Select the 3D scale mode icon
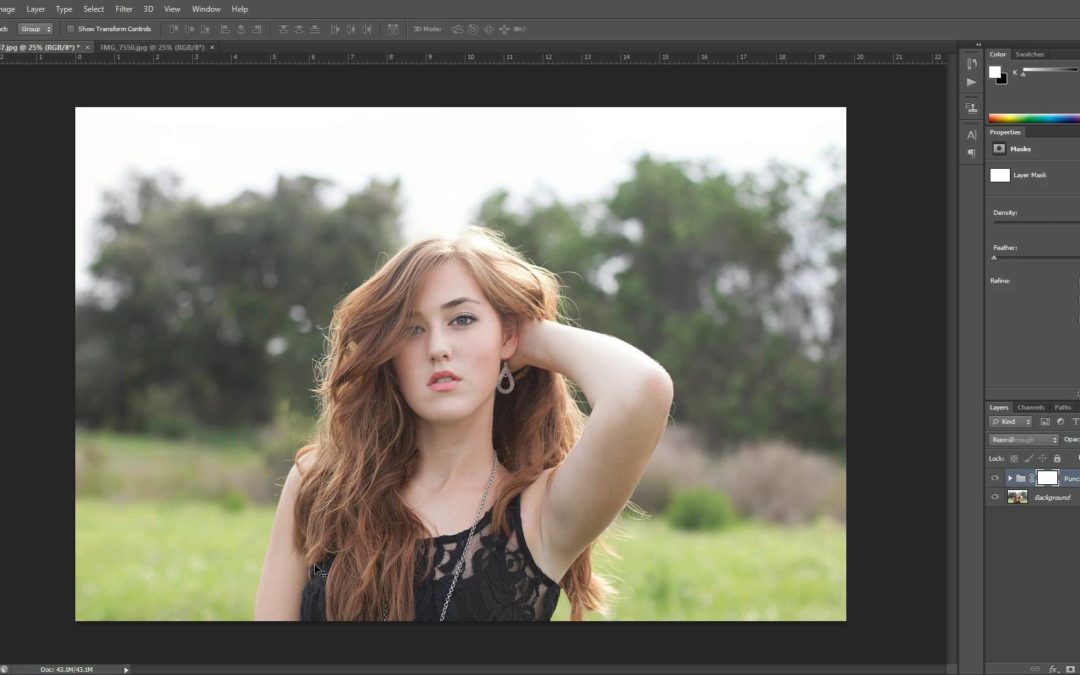 (519, 29)
